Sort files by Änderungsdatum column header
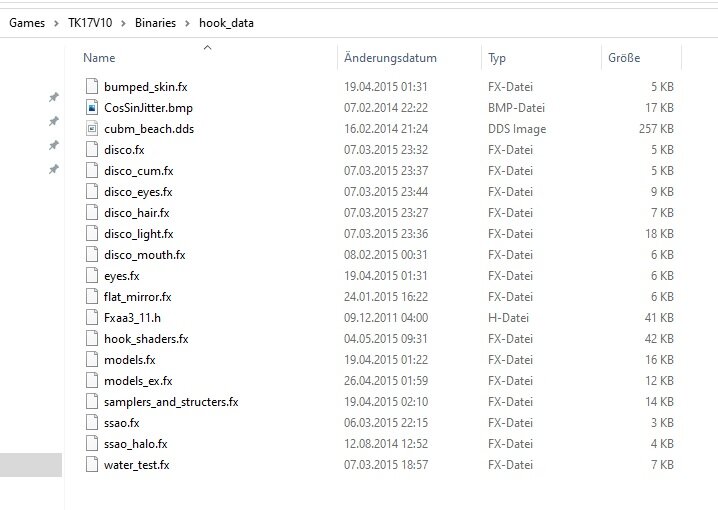Image resolution: width=718 pixels, height=510 pixels. 390,58
